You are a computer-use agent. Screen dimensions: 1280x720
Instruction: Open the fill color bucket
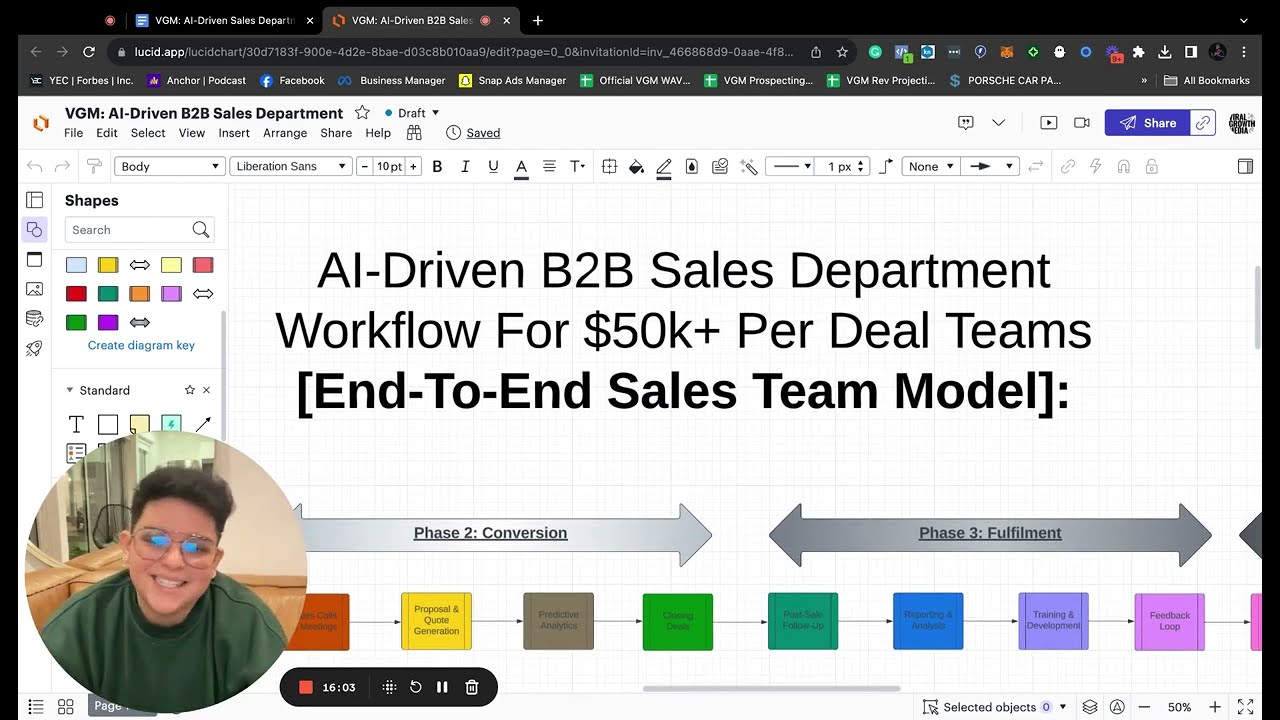(636, 166)
